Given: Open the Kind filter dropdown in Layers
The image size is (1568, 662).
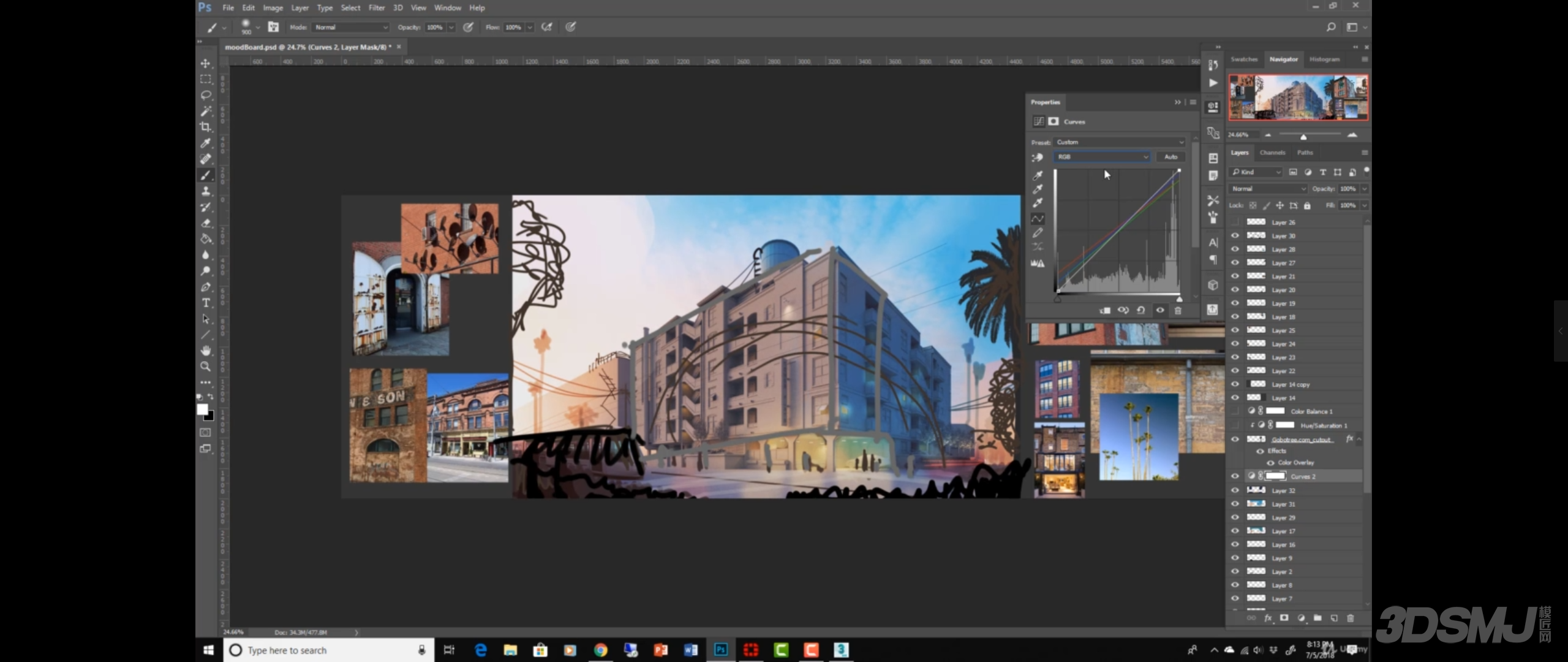Looking at the screenshot, I should pos(1256,172).
